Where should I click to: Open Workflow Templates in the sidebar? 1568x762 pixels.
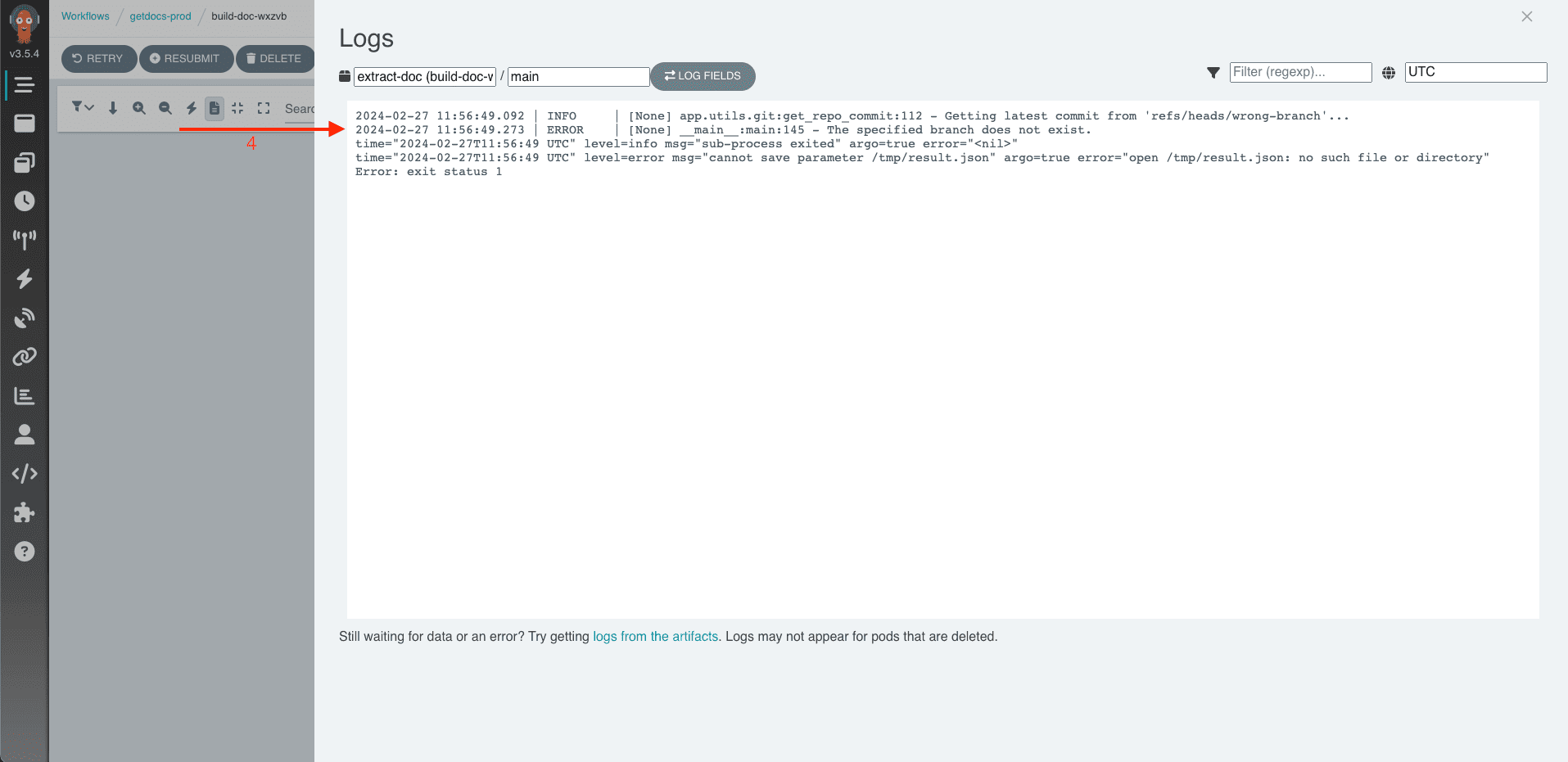coord(25,124)
